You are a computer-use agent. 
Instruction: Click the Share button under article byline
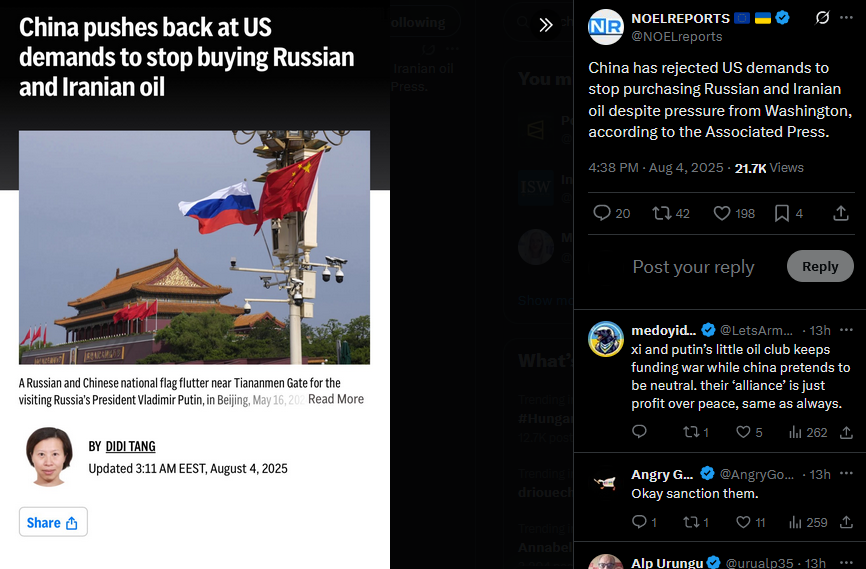point(53,522)
